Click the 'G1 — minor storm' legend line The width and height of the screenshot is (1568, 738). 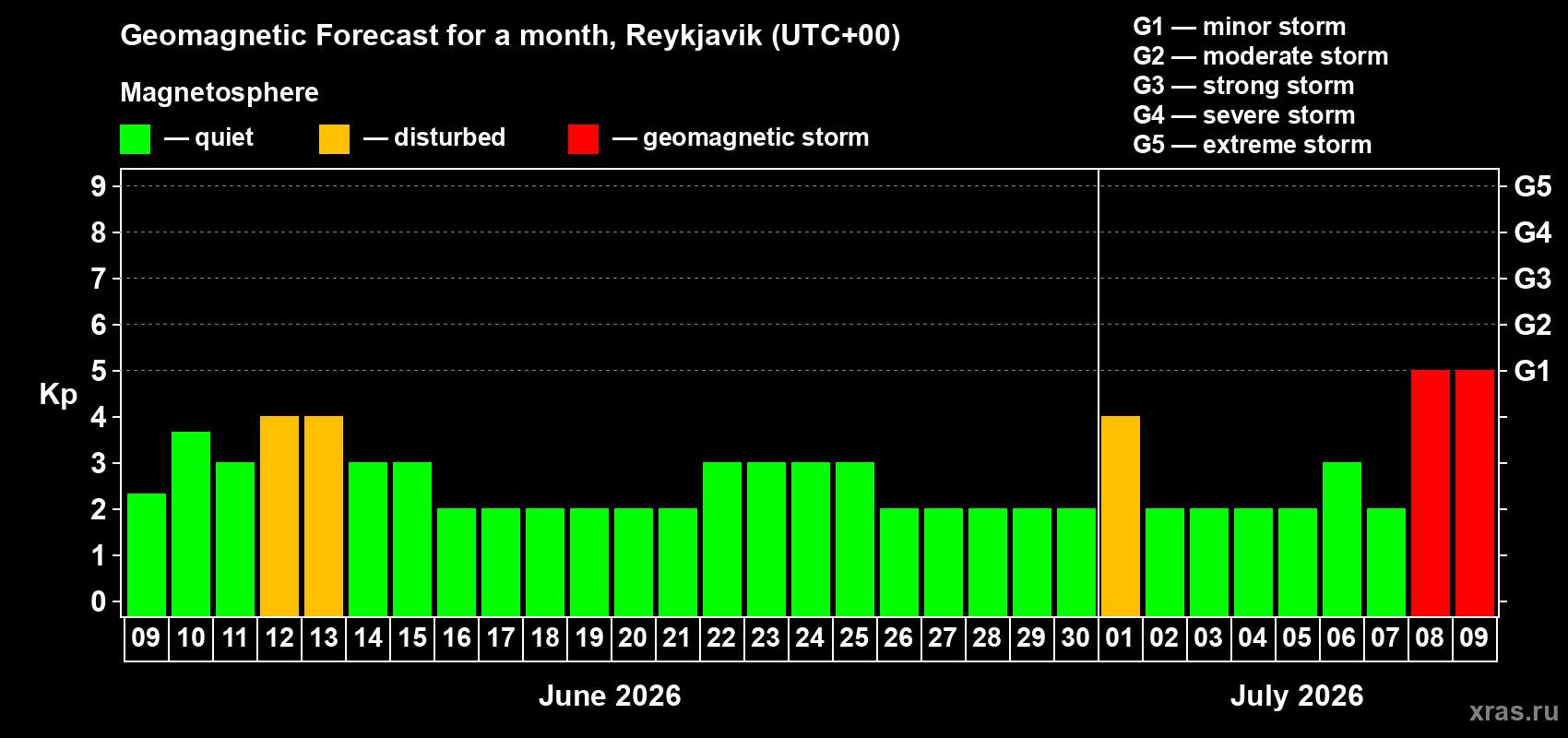pyautogui.click(x=1239, y=27)
